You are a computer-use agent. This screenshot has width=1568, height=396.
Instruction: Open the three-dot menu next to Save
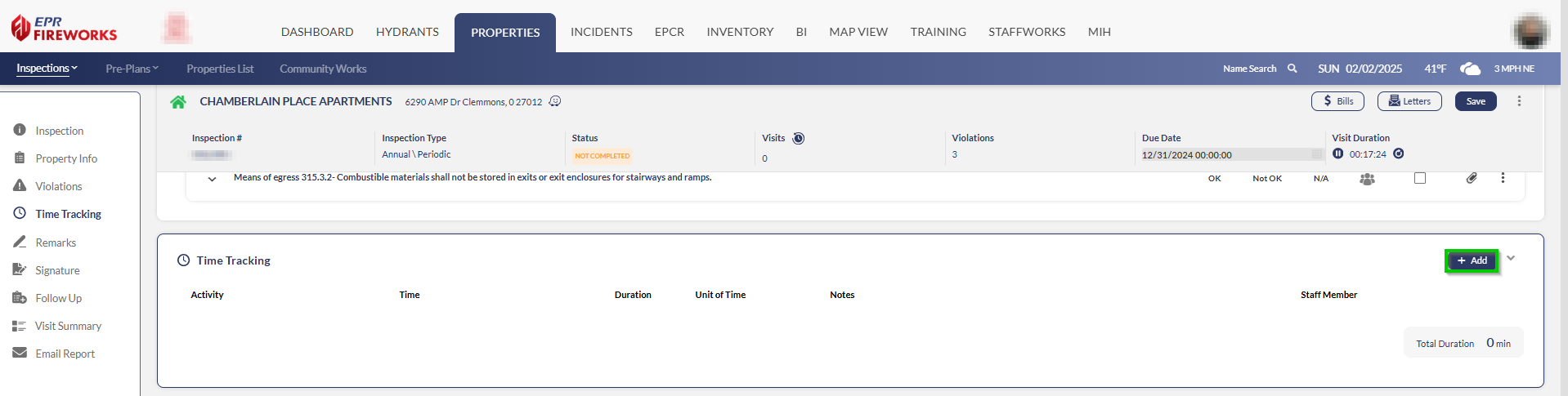click(1519, 101)
